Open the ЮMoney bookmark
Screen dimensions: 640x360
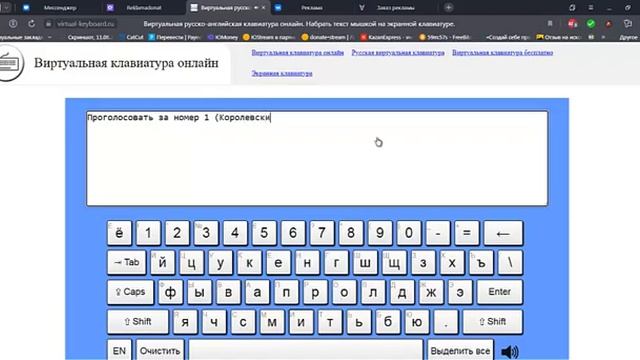point(223,37)
